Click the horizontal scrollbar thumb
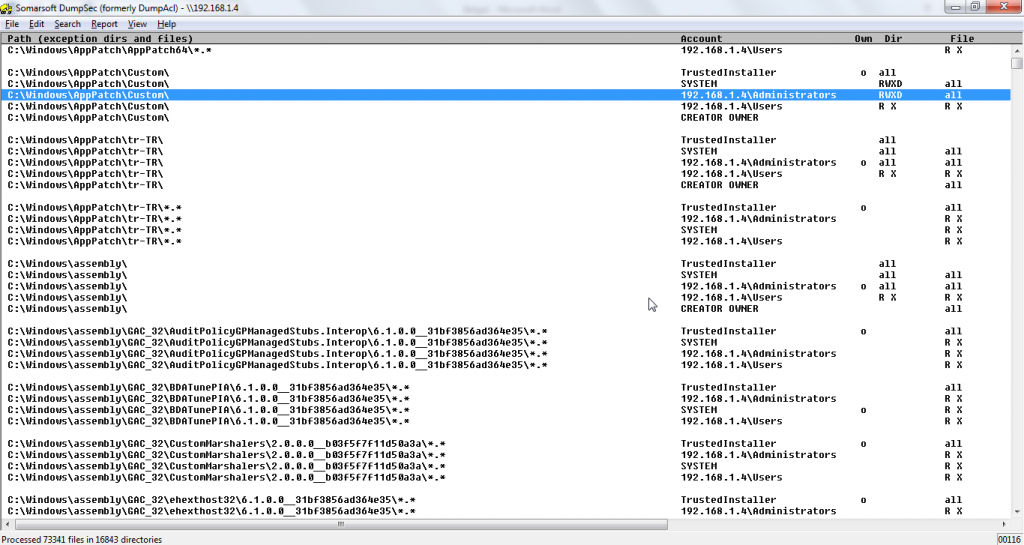 pos(339,523)
